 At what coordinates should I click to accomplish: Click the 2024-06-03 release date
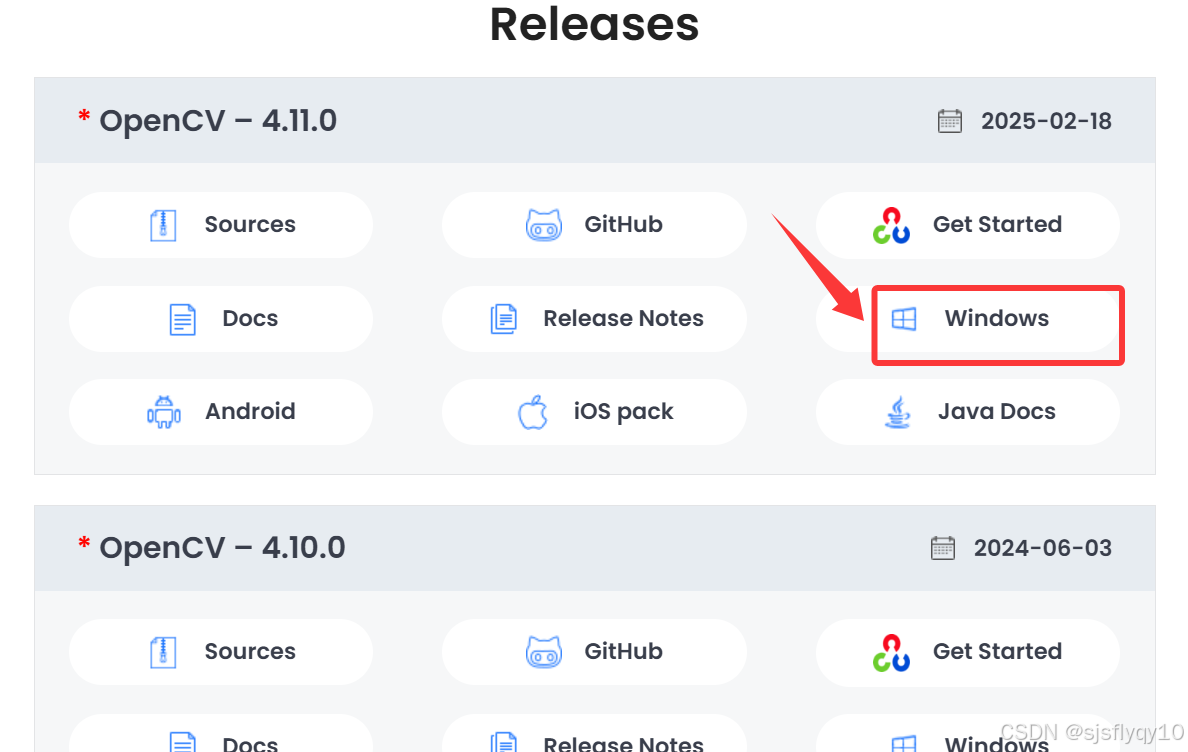(1043, 548)
